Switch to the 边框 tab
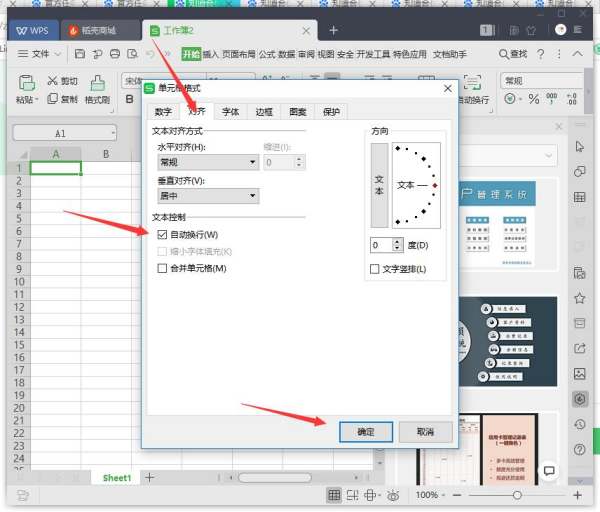 [264, 112]
